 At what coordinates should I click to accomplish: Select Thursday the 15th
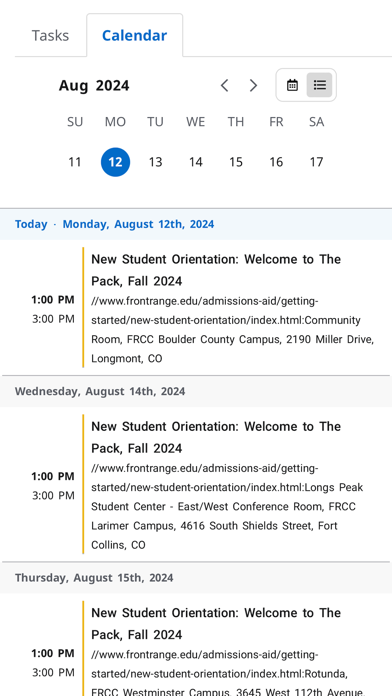coord(236,162)
